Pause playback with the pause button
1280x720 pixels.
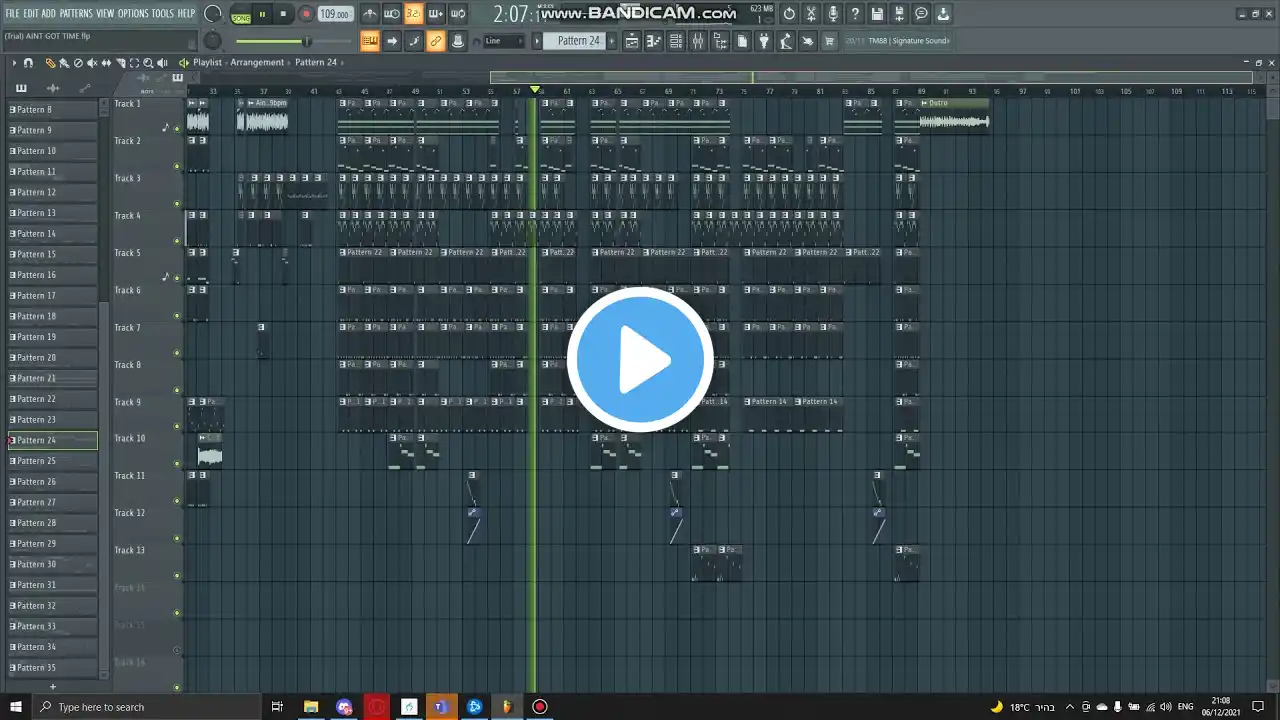click(x=262, y=14)
